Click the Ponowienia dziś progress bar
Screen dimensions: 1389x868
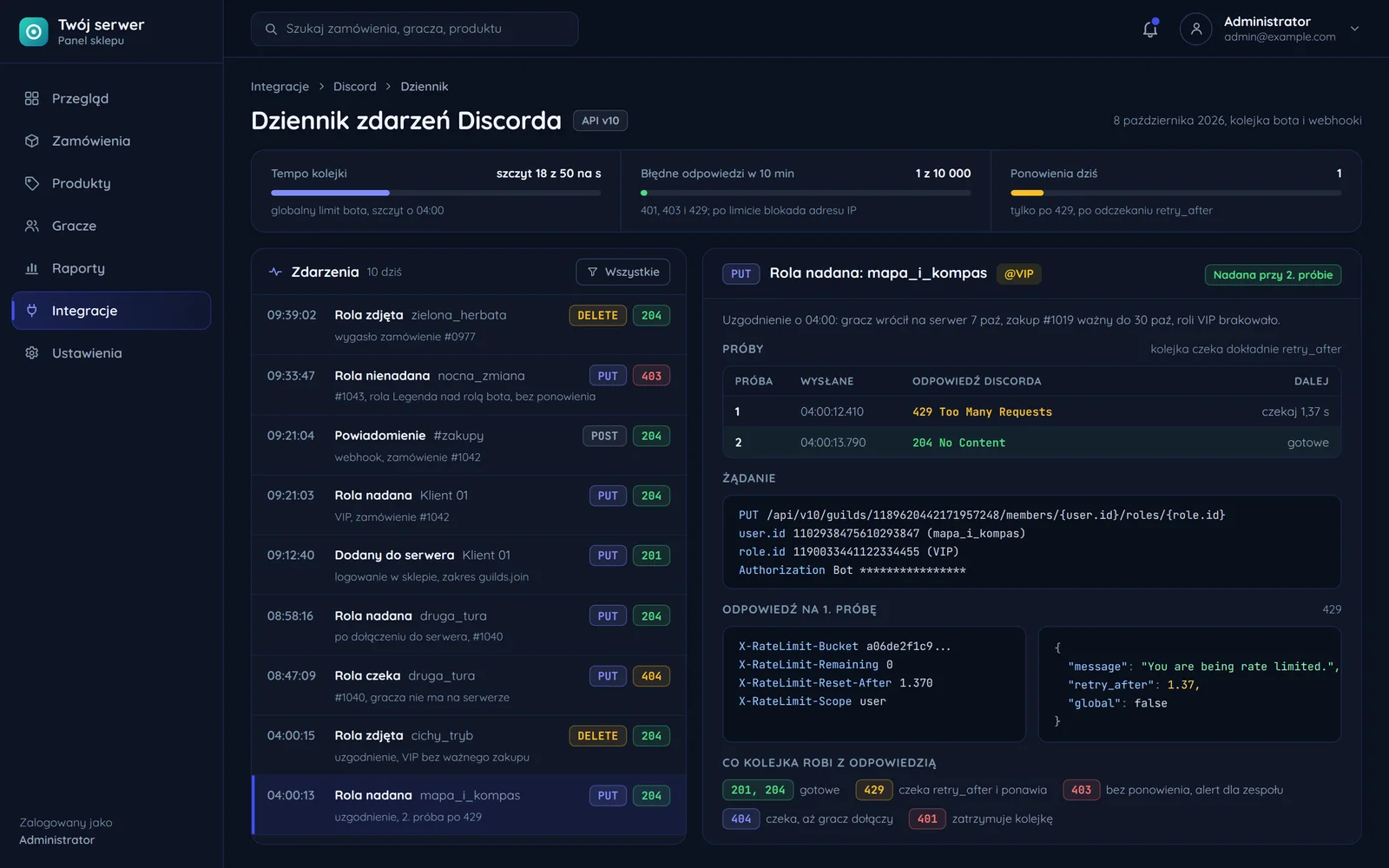pyautogui.click(x=1175, y=193)
